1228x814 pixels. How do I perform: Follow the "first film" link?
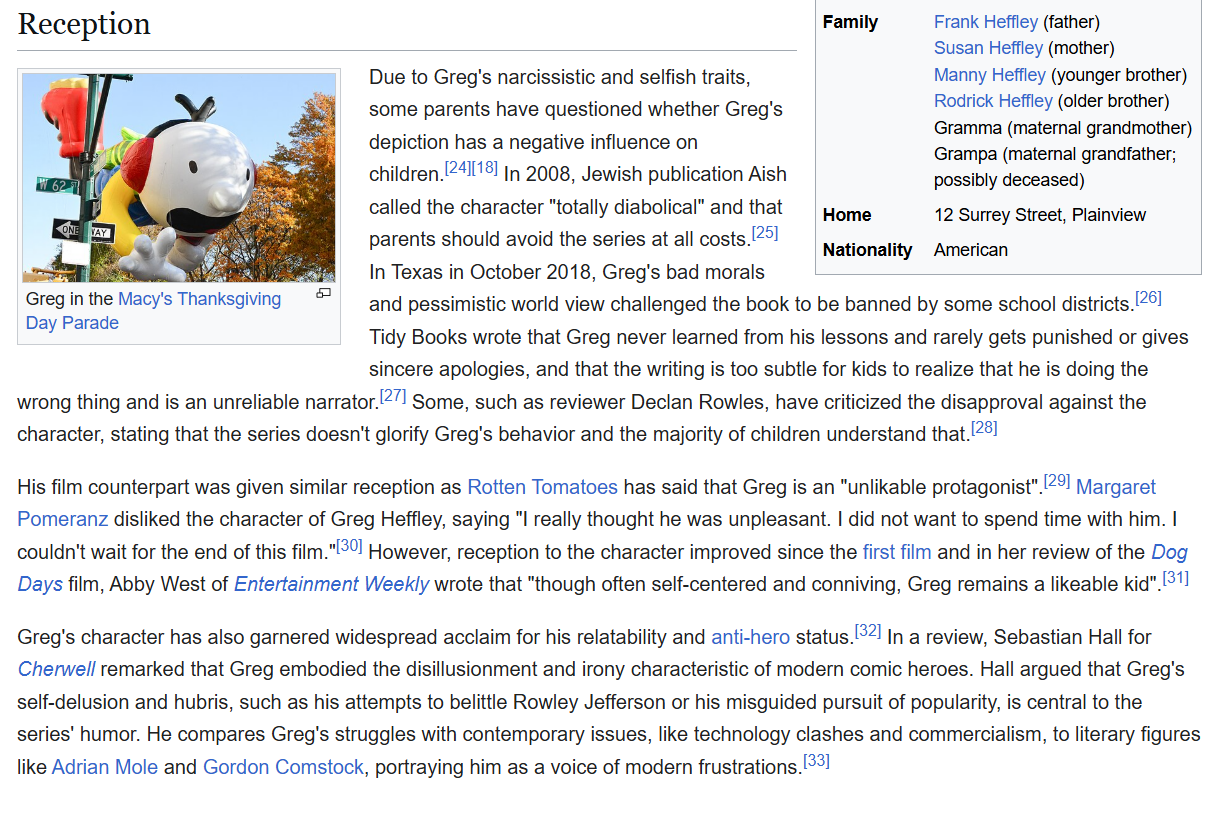pyautogui.click(x=897, y=553)
